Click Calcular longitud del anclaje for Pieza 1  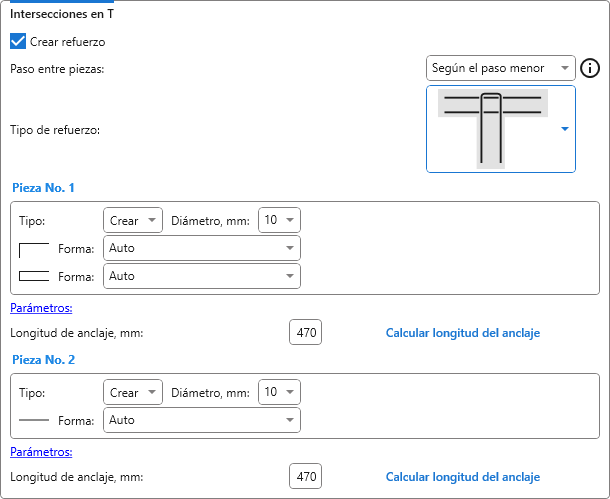(463, 333)
